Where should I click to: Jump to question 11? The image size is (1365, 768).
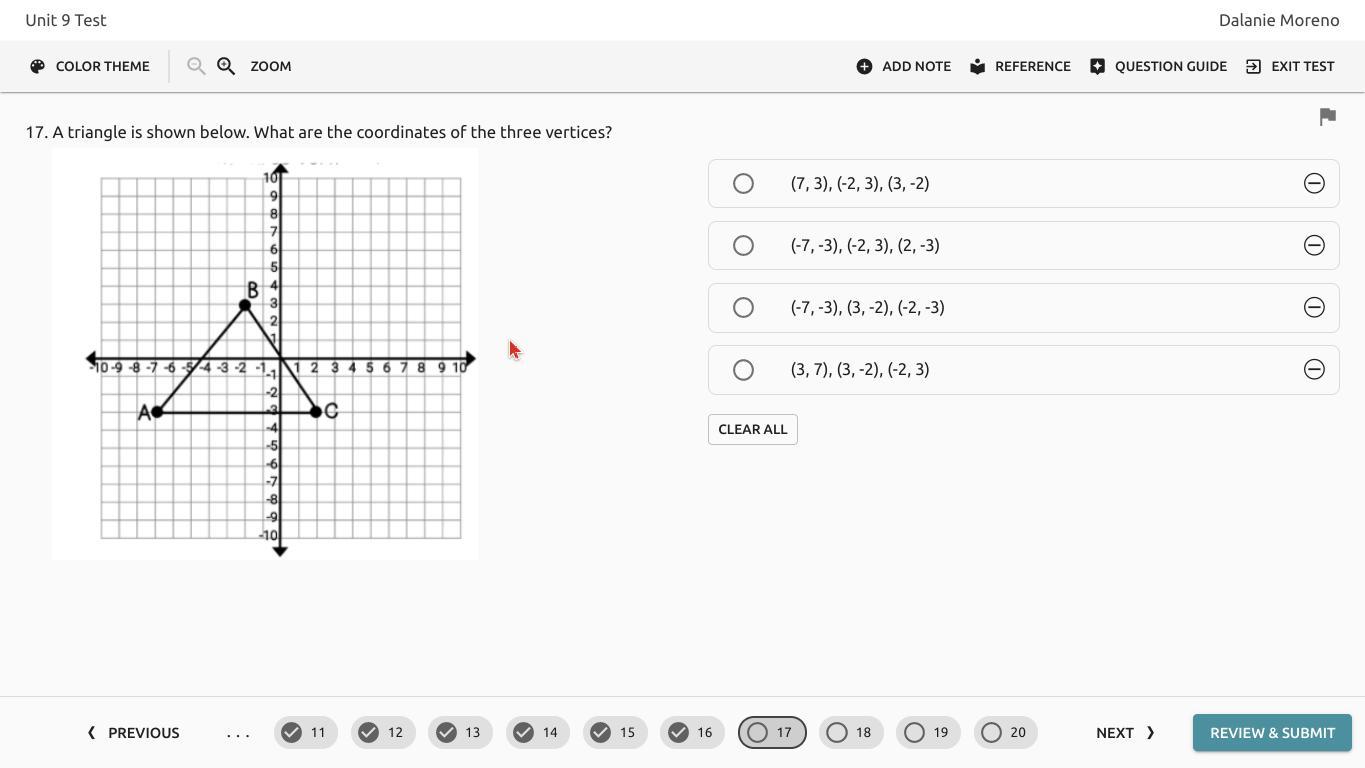(305, 733)
